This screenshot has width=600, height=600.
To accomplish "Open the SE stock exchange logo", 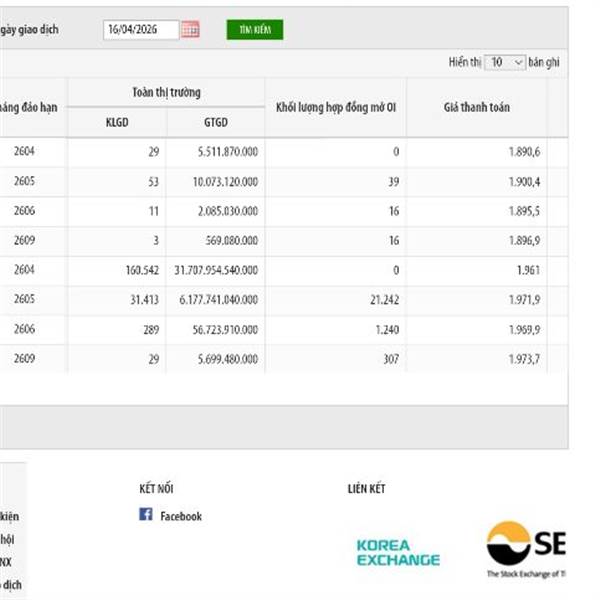I will tap(526, 548).
